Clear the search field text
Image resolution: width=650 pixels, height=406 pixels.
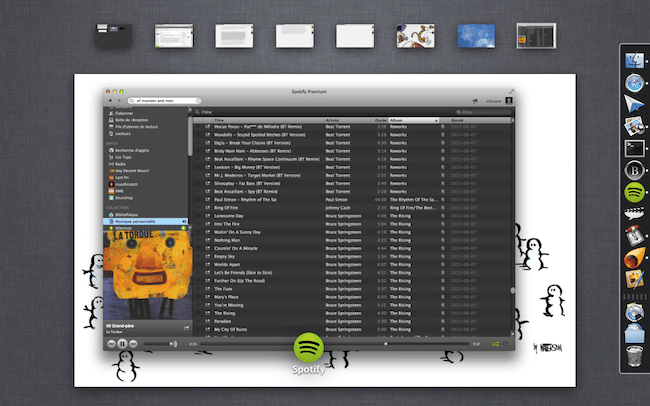(x=198, y=101)
